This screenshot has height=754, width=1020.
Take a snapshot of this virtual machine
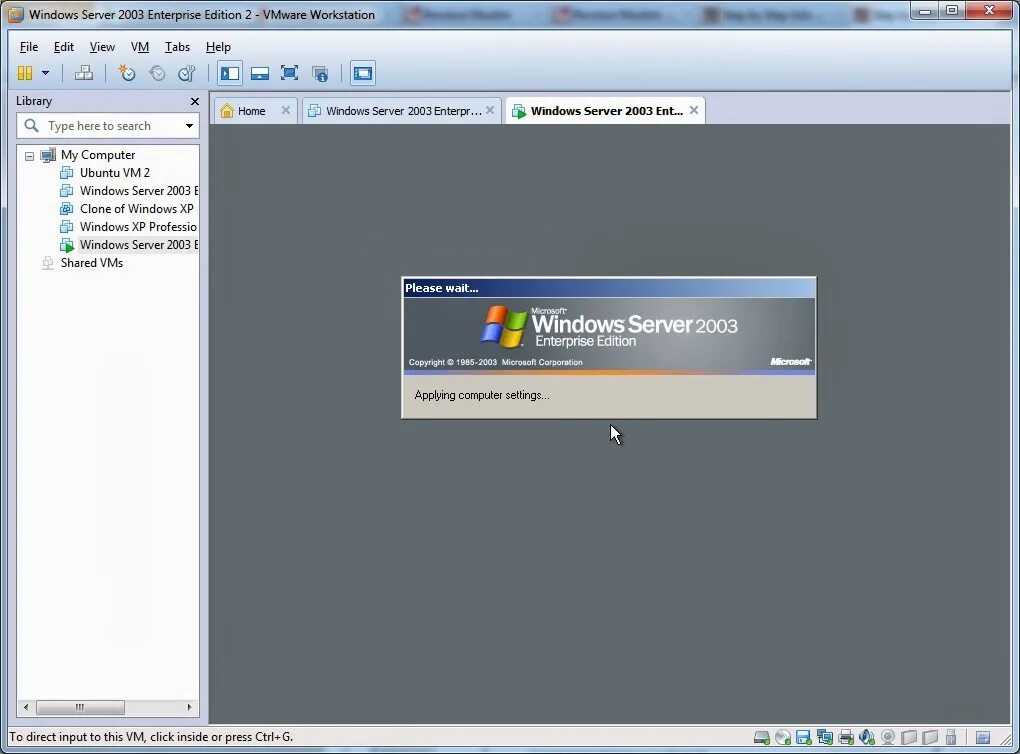pyautogui.click(x=126, y=73)
